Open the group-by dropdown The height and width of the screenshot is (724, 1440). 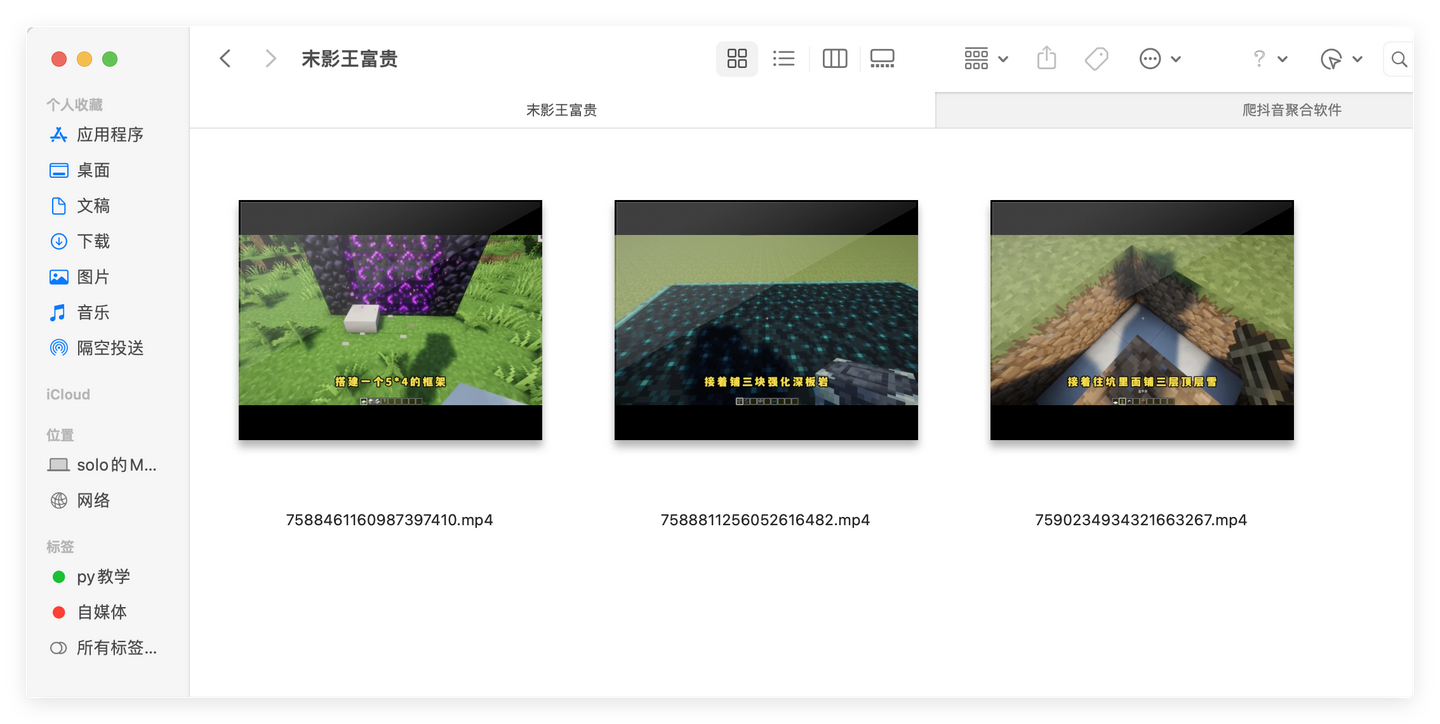tap(986, 59)
